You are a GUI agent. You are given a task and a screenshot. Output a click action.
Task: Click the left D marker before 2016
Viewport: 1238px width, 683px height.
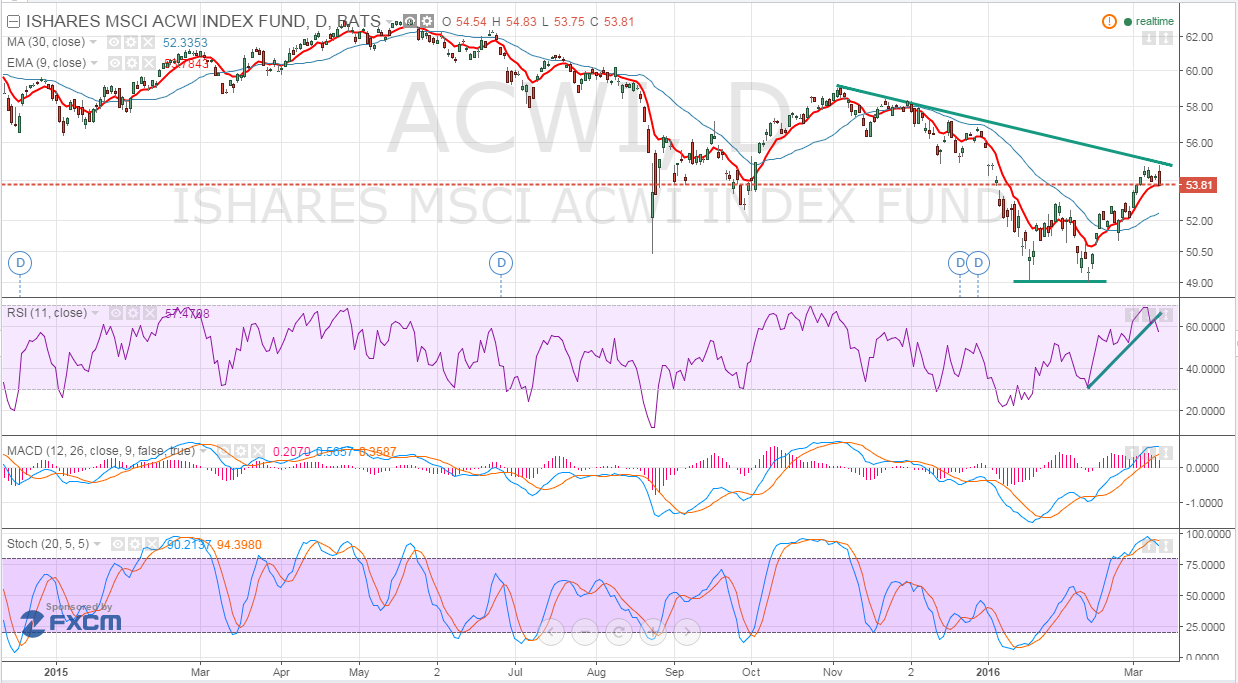(959, 263)
